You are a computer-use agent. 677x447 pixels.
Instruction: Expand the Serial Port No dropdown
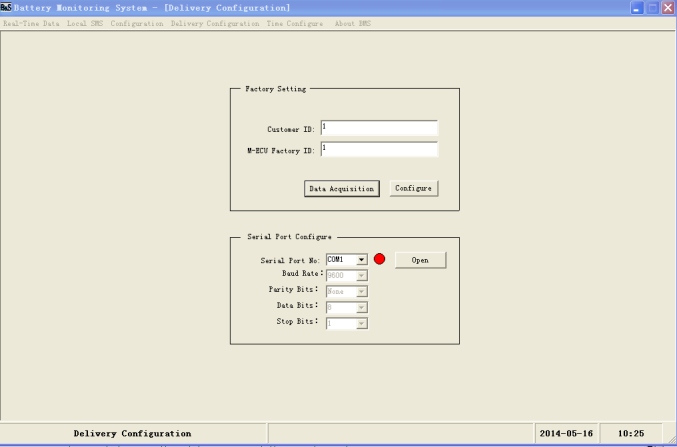tap(362, 259)
